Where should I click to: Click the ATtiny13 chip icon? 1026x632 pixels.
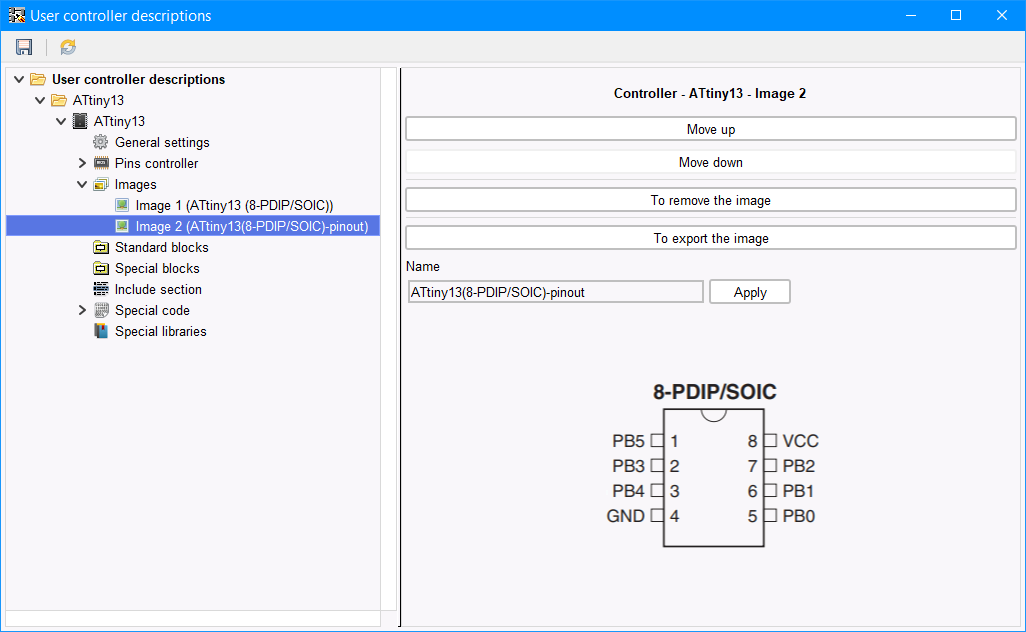point(80,121)
